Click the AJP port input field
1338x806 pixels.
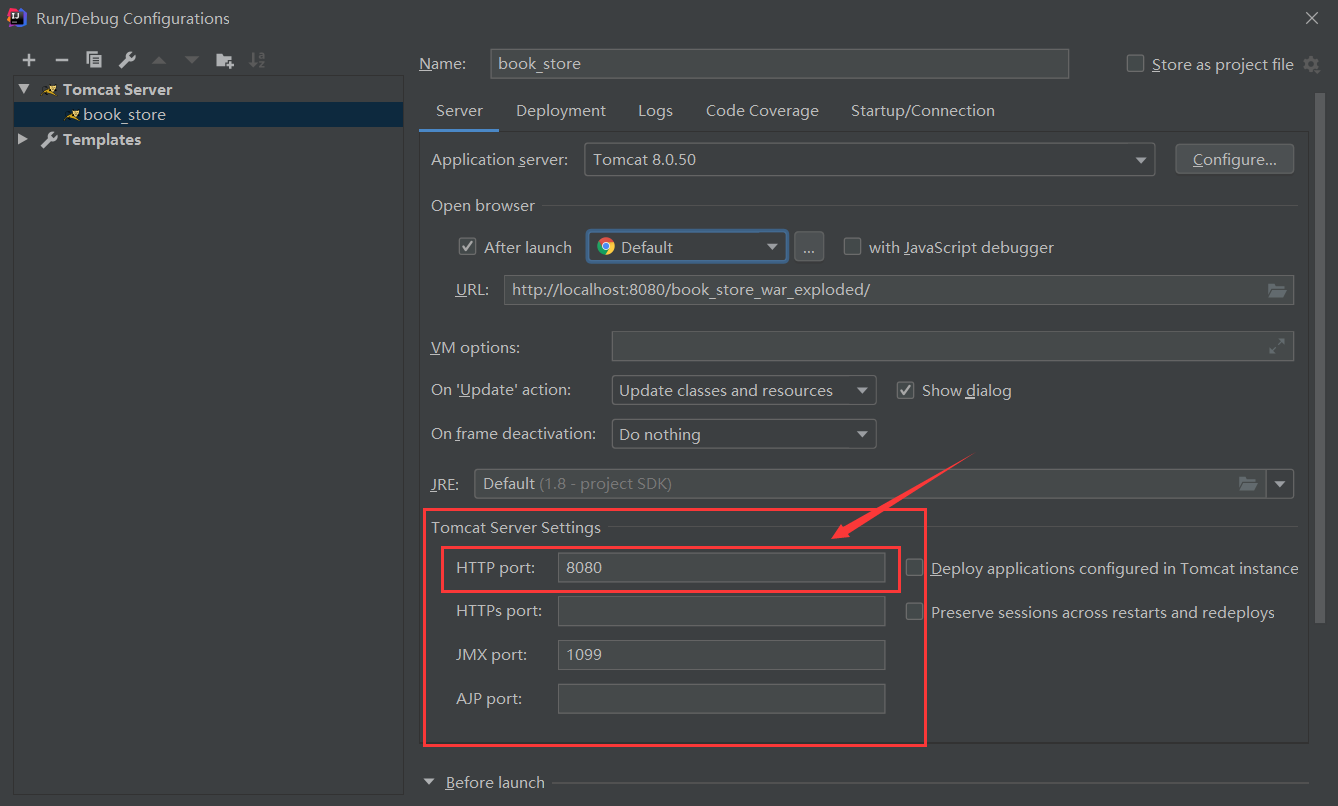pos(721,698)
